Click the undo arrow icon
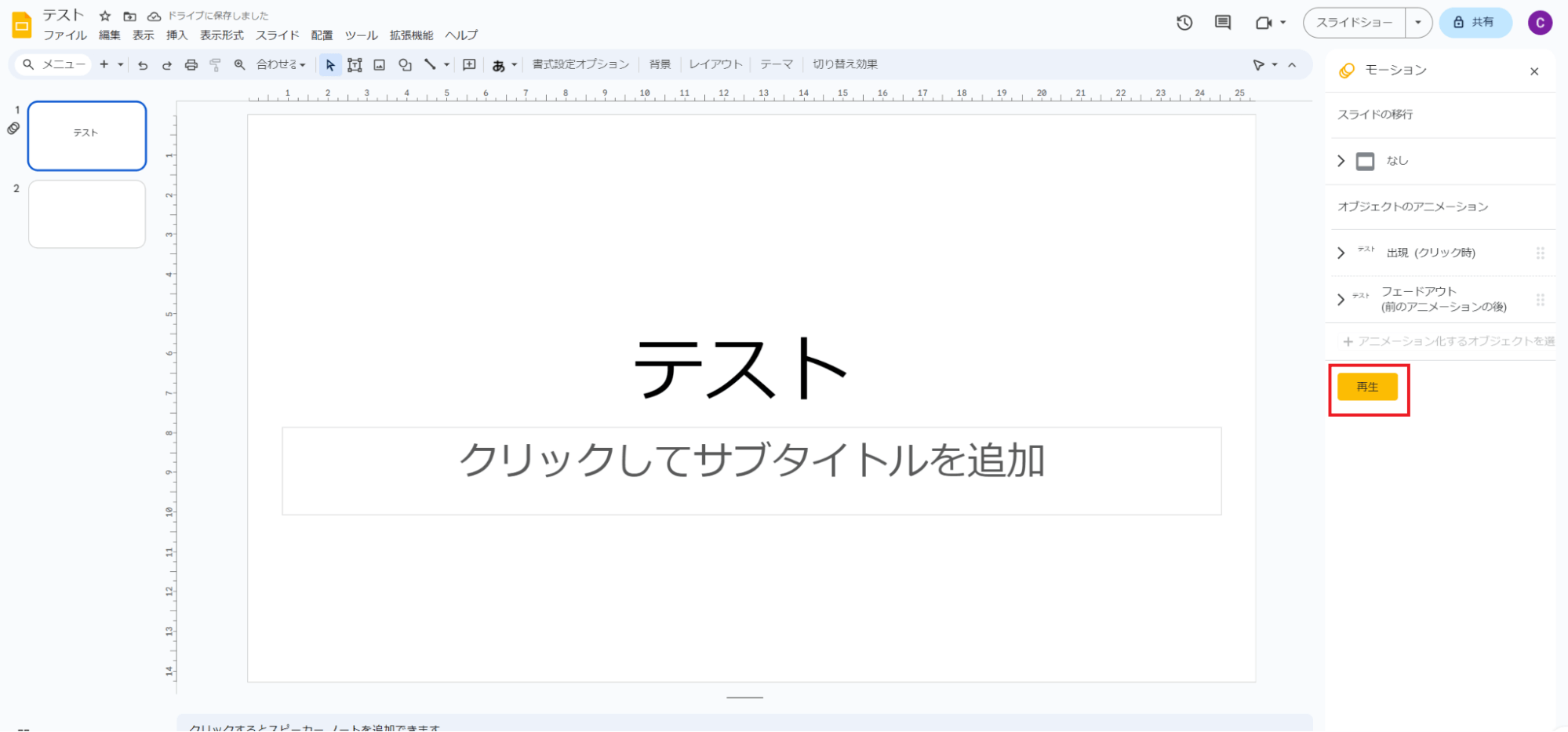The width and height of the screenshot is (1568, 732). pyautogui.click(x=143, y=65)
